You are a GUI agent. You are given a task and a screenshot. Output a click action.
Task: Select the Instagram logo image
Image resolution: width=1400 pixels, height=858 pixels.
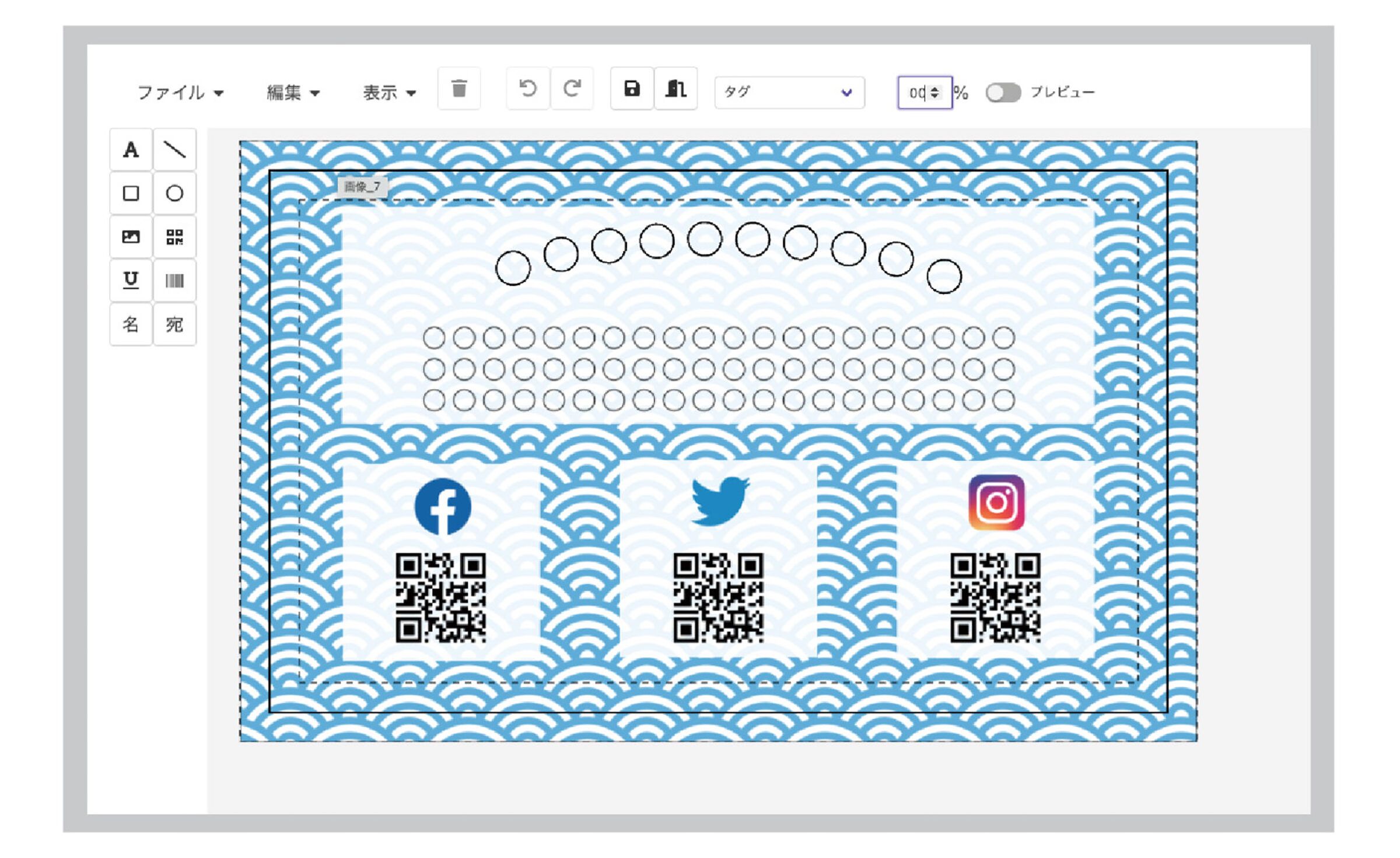996,502
